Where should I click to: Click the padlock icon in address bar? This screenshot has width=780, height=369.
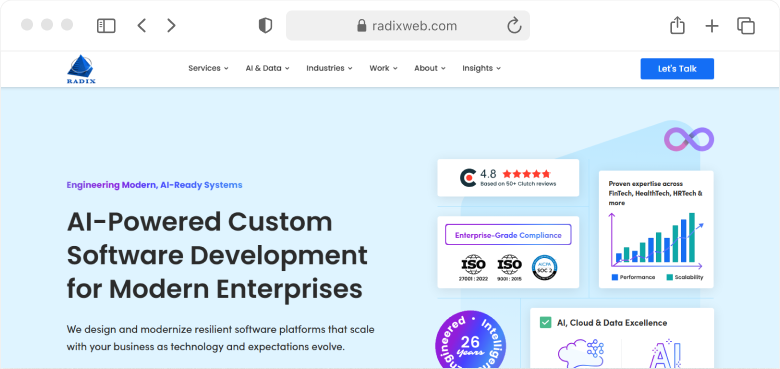pos(362,25)
